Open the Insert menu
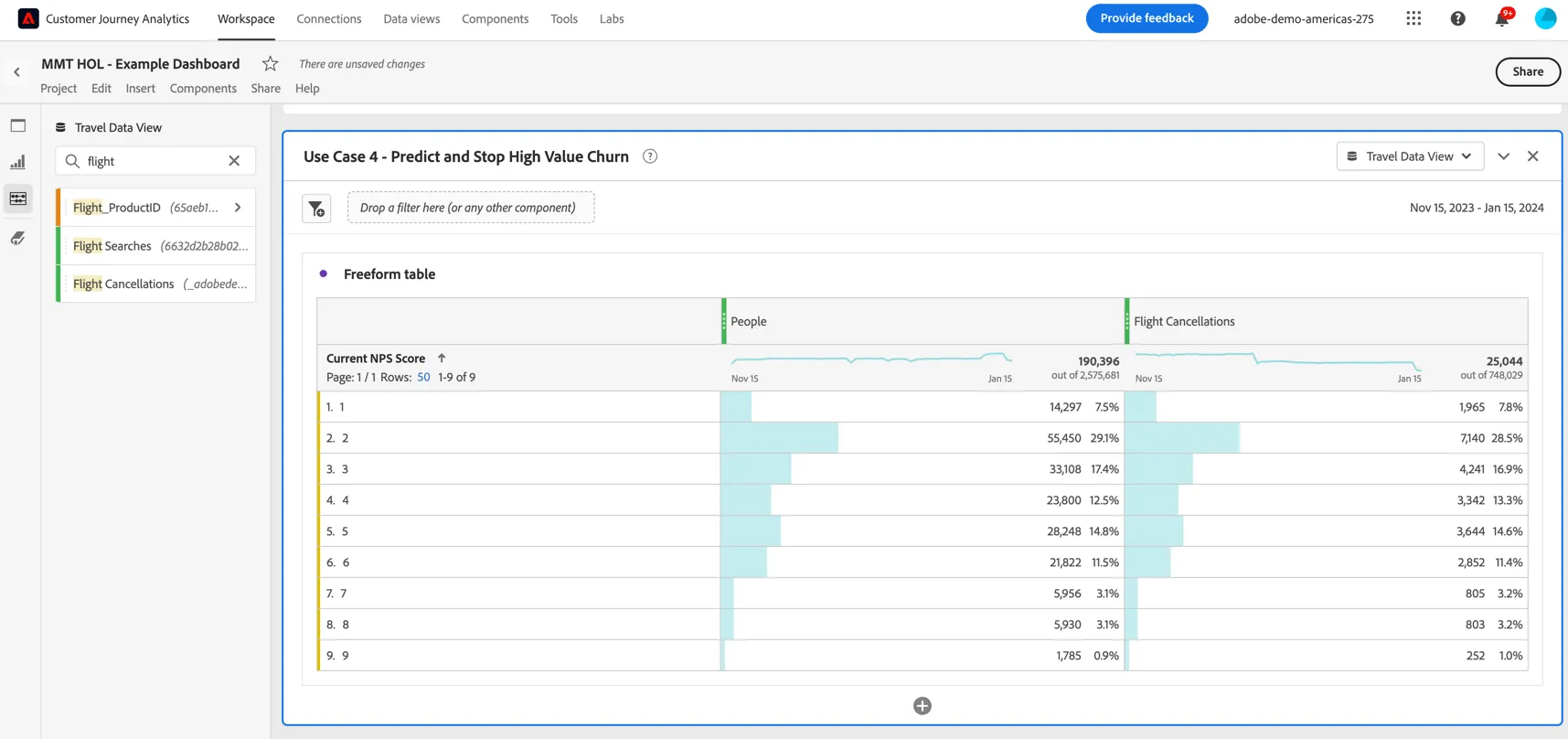This screenshot has width=1568, height=739. click(x=141, y=89)
